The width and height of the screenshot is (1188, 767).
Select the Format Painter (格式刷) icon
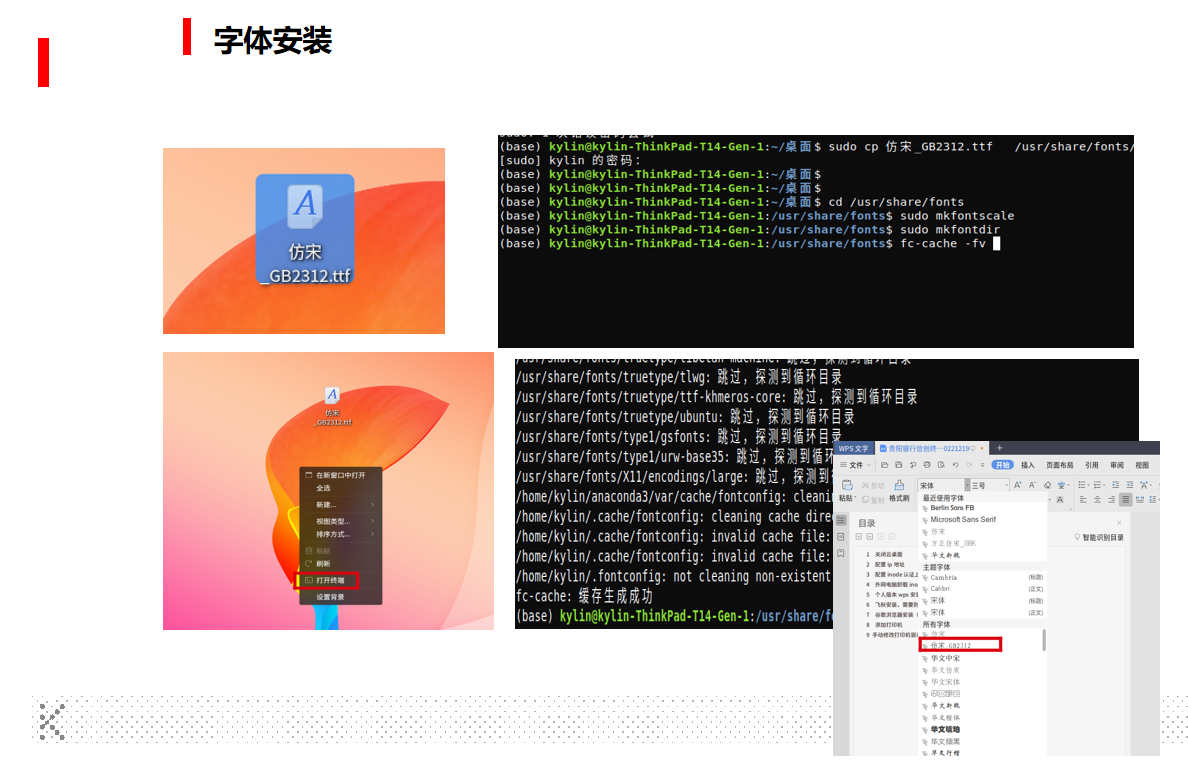899,485
